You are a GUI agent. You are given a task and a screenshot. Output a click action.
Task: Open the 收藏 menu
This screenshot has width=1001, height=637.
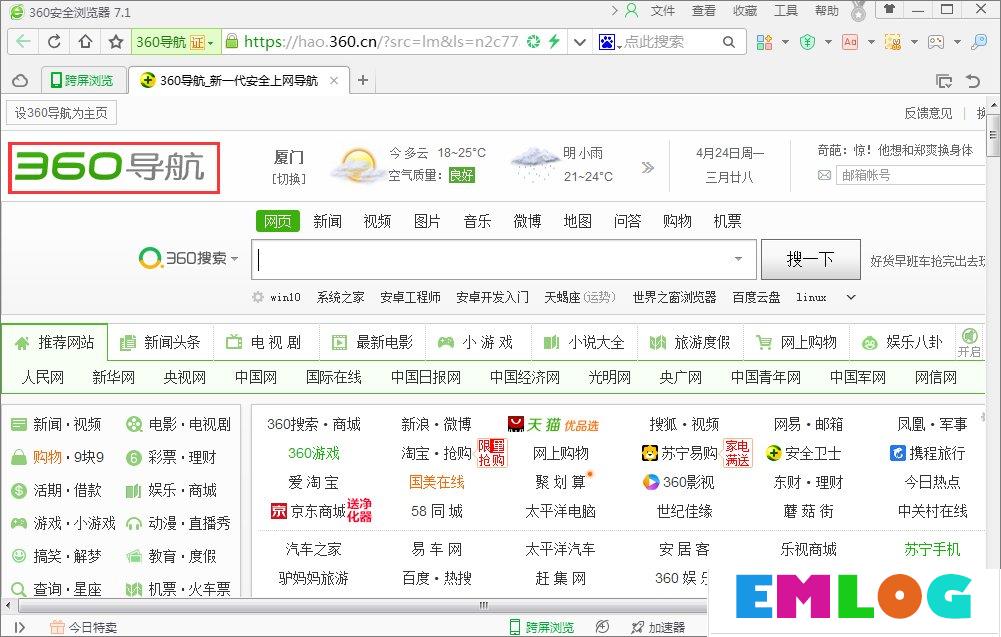click(x=744, y=11)
